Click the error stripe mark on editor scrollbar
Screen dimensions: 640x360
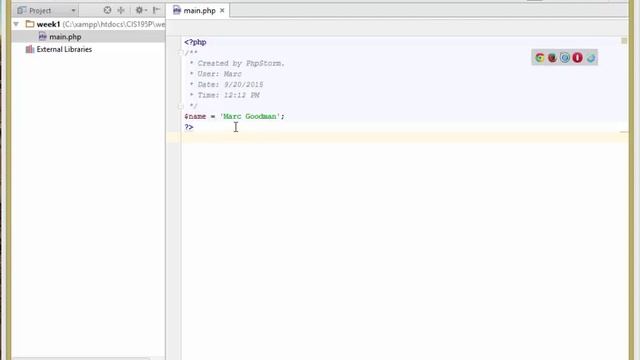(x=624, y=132)
